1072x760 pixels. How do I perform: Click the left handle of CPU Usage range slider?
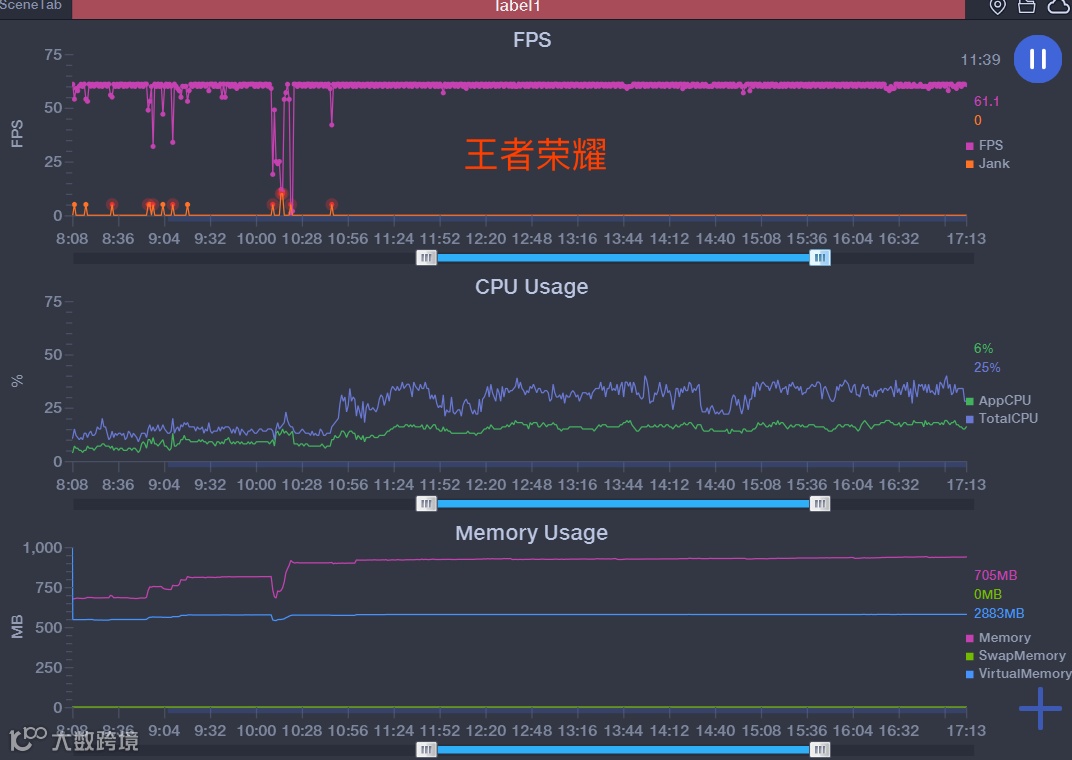426,504
